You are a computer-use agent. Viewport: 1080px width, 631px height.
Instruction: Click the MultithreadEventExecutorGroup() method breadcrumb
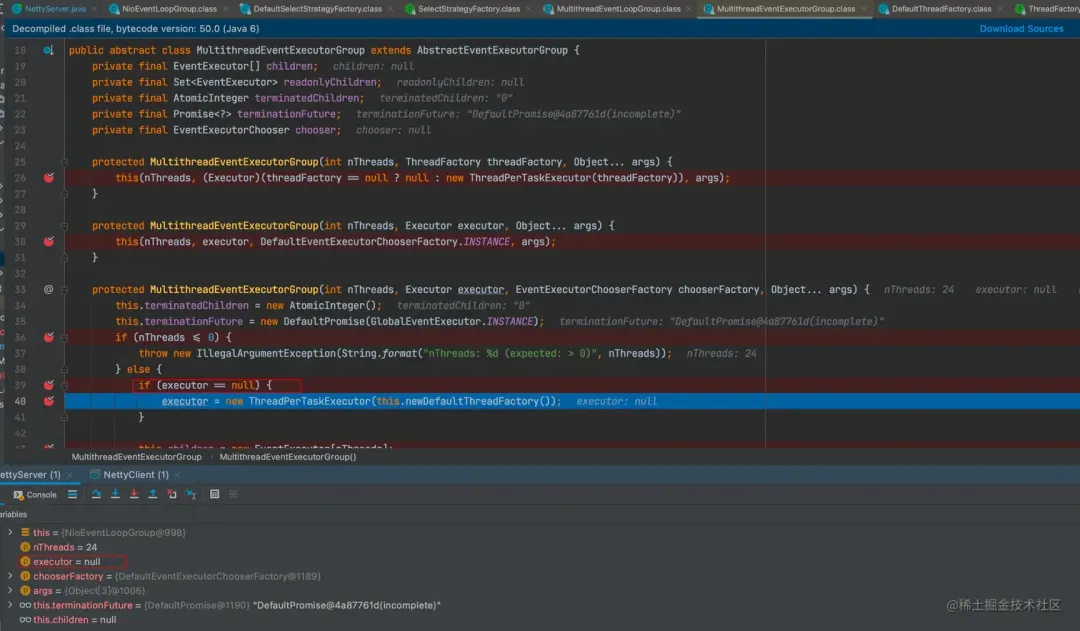tap(288, 457)
